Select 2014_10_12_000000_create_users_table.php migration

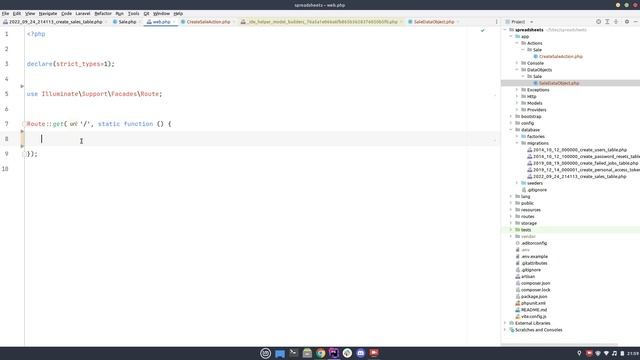point(580,150)
